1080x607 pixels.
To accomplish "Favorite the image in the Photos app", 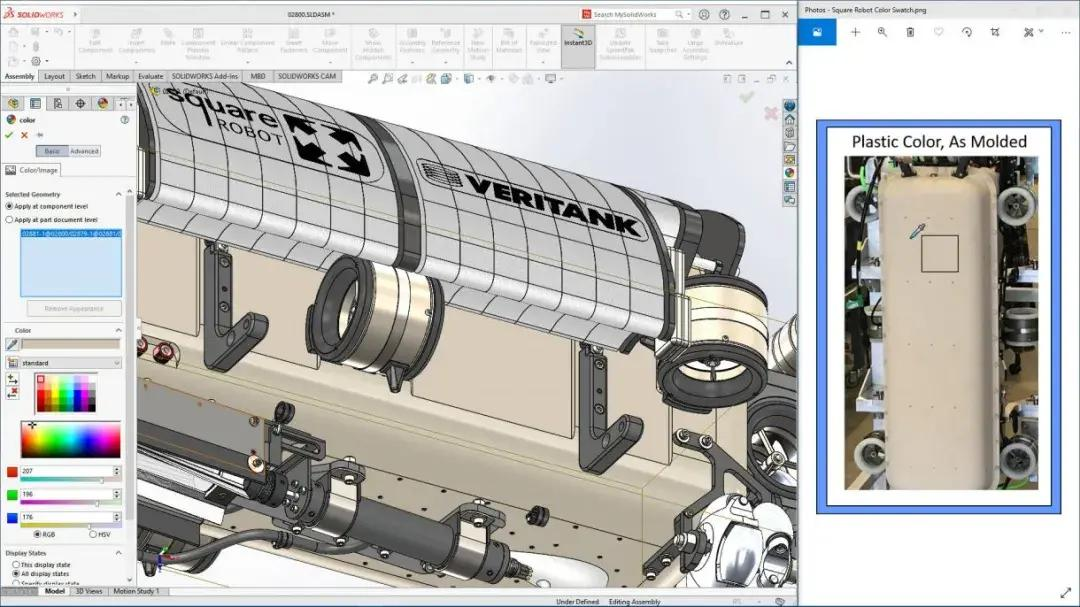I will click(938, 33).
